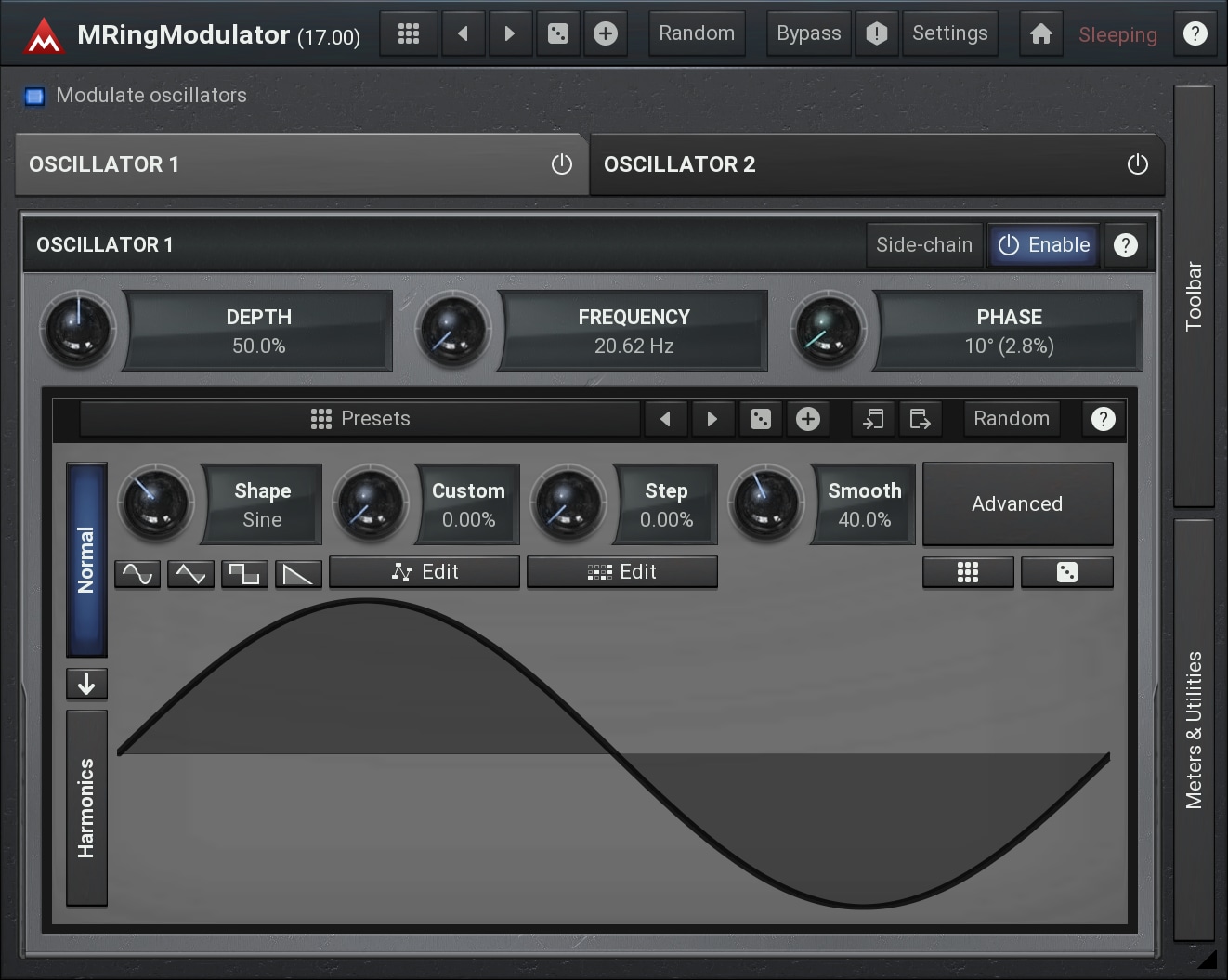The width and height of the screenshot is (1228, 980).
Task: Switch to the Oscillator 2 tab
Action: click(836, 164)
